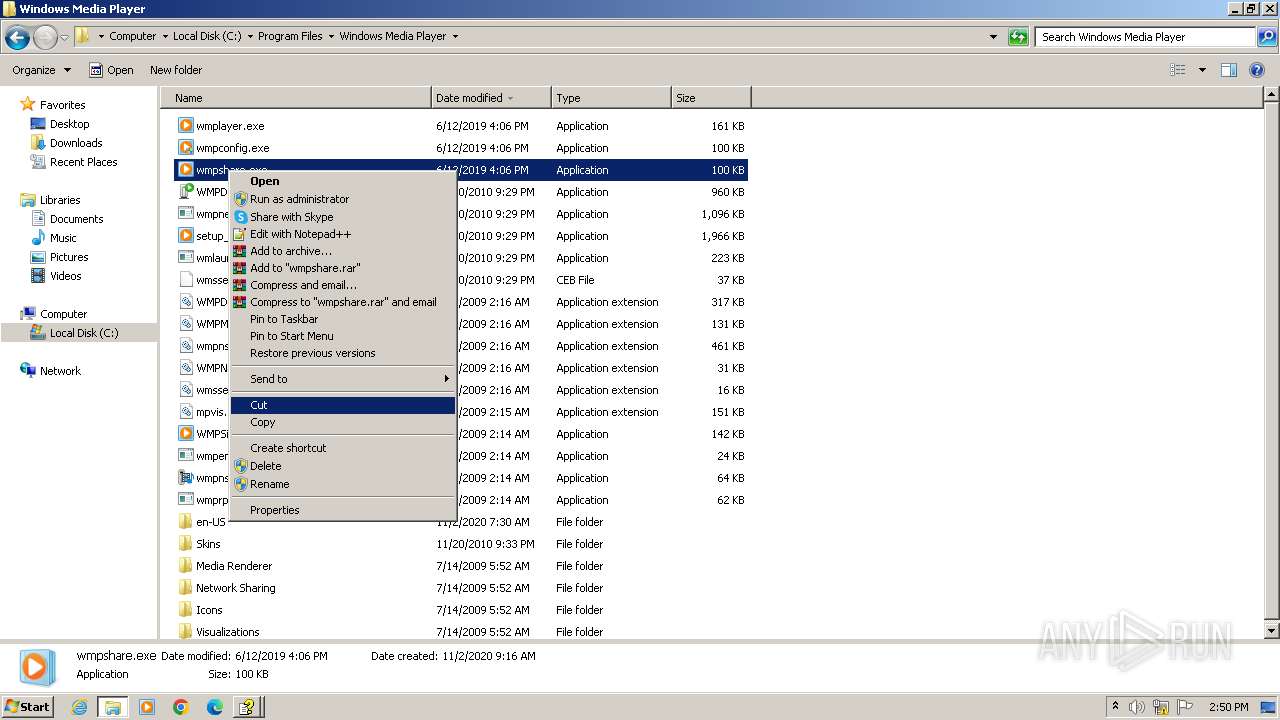Select Open in the context menu

(x=343, y=181)
